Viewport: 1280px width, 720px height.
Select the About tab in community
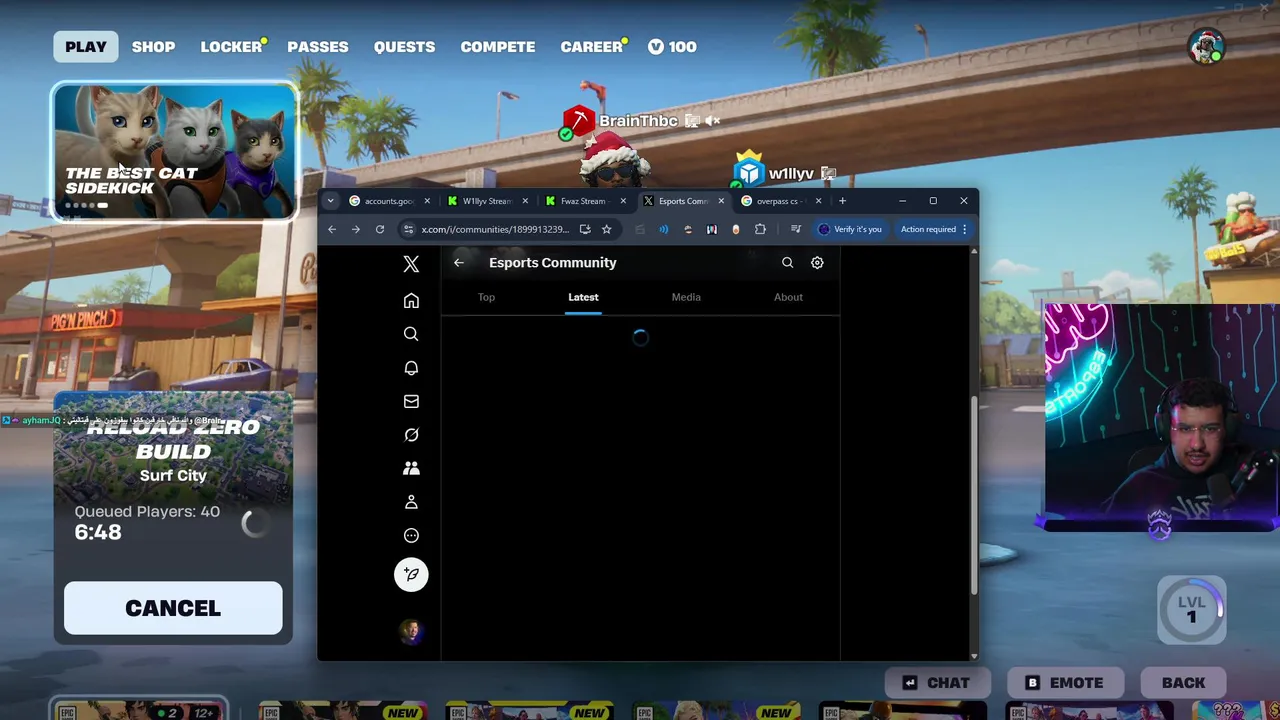[x=788, y=297]
